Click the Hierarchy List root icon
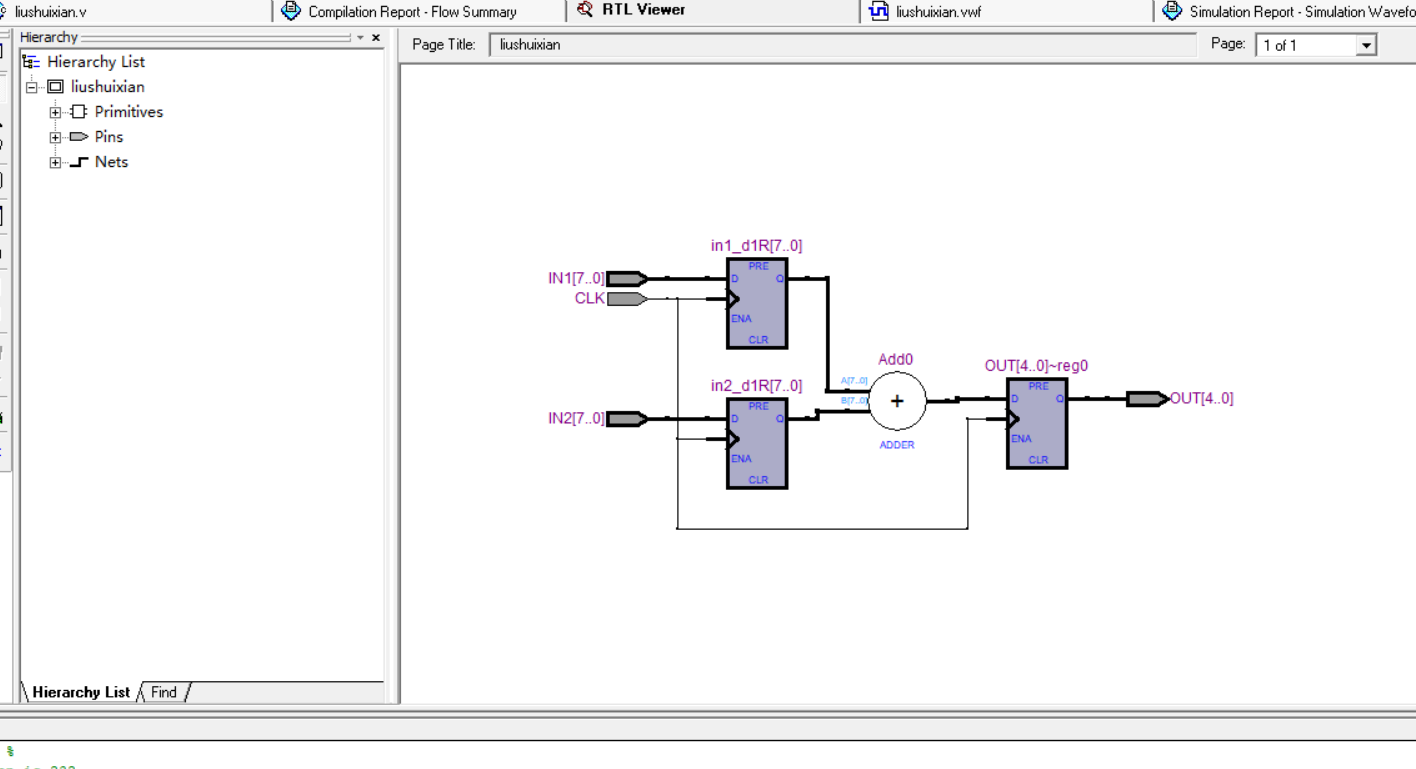This screenshot has height=769, width=1416. [x=31, y=62]
